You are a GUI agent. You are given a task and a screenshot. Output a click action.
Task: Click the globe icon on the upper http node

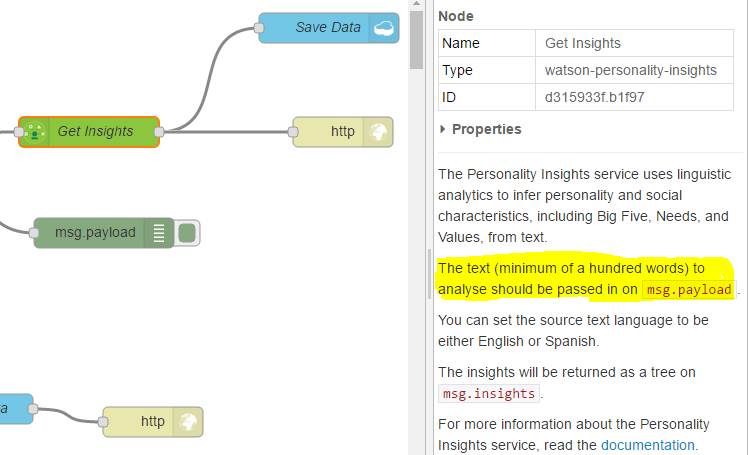click(378, 132)
